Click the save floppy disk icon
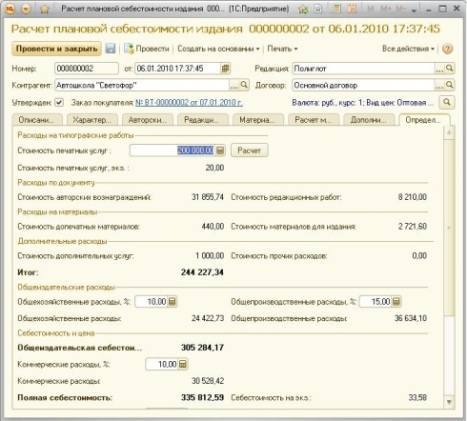Image resolution: width=467 pixels, height=421 pixels. (x=110, y=49)
